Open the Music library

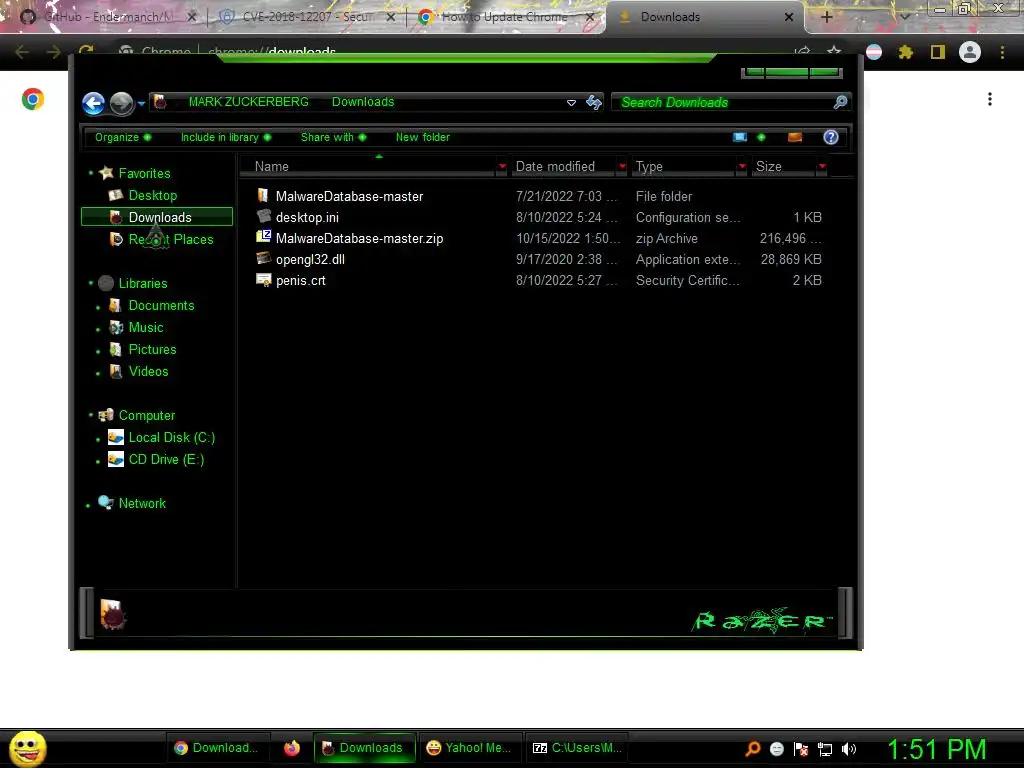pos(145,327)
